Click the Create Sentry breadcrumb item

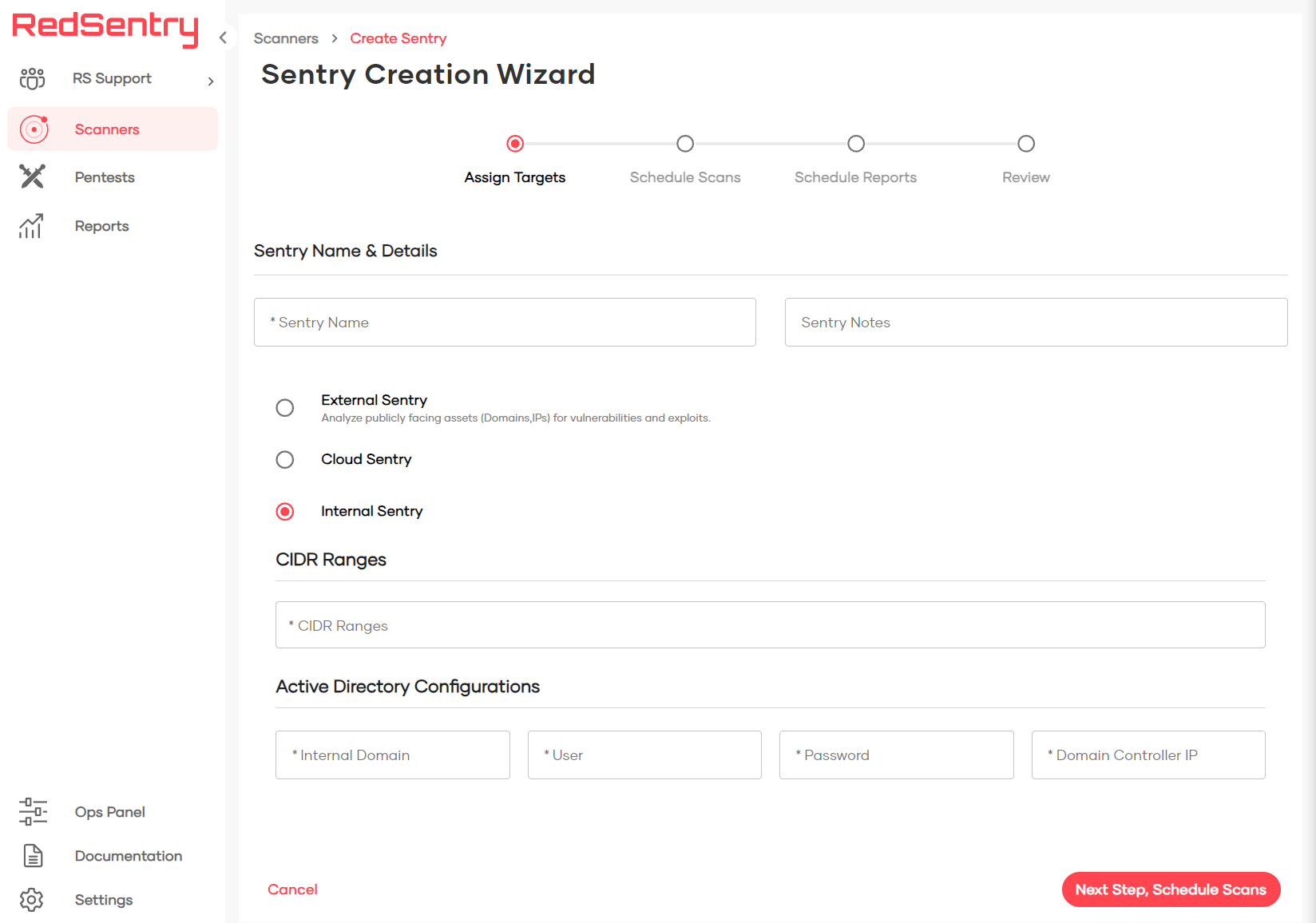[398, 38]
